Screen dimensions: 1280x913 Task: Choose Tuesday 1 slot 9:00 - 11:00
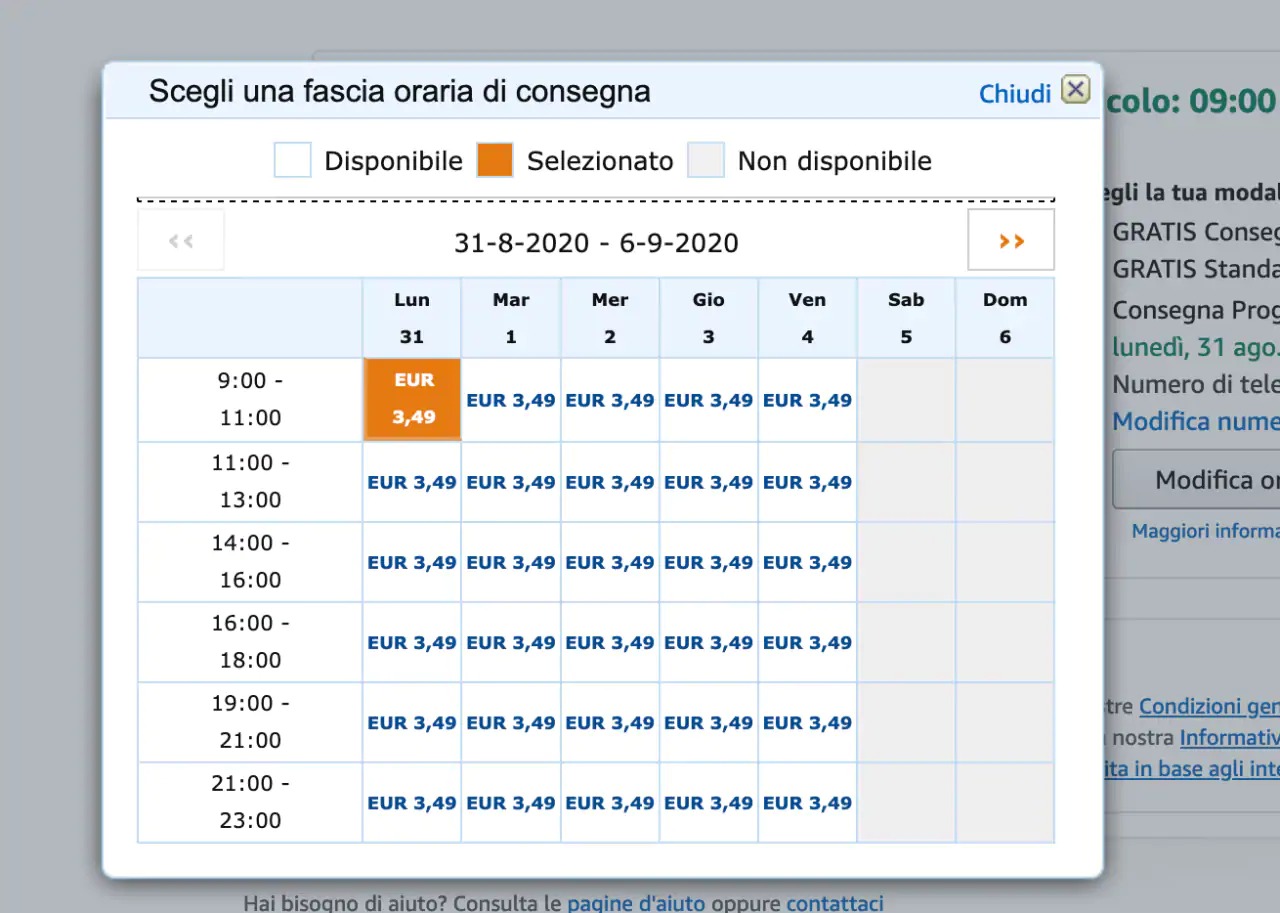510,400
